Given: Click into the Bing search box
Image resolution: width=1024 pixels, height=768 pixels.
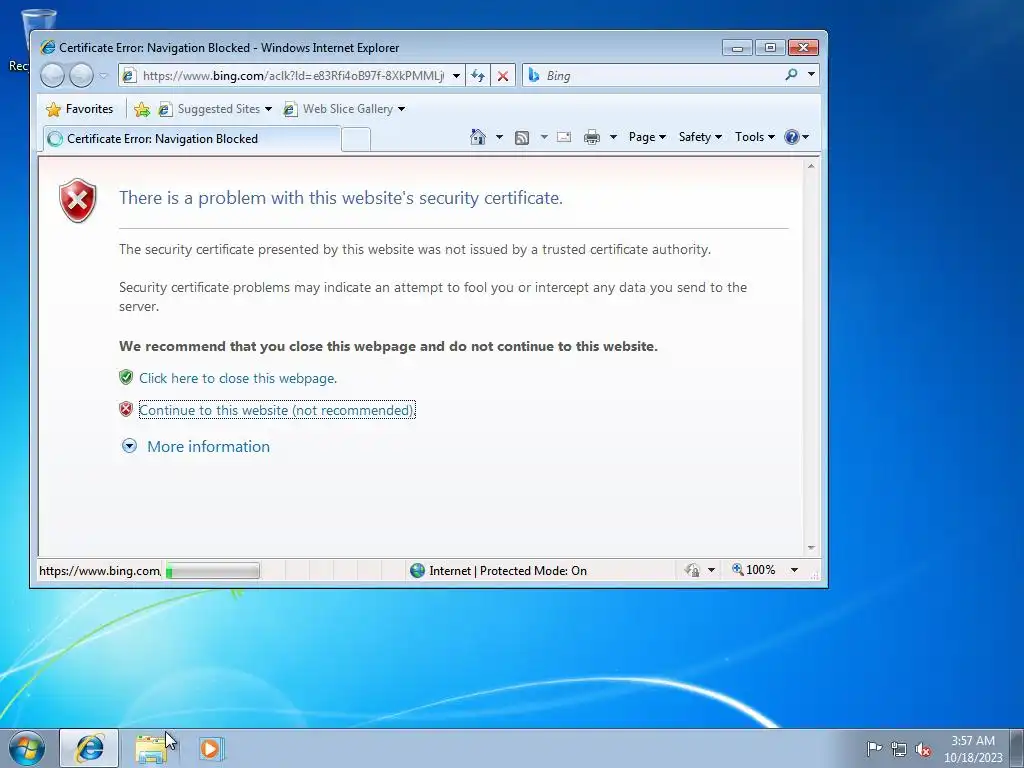Looking at the screenshot, I should (653, 76).
